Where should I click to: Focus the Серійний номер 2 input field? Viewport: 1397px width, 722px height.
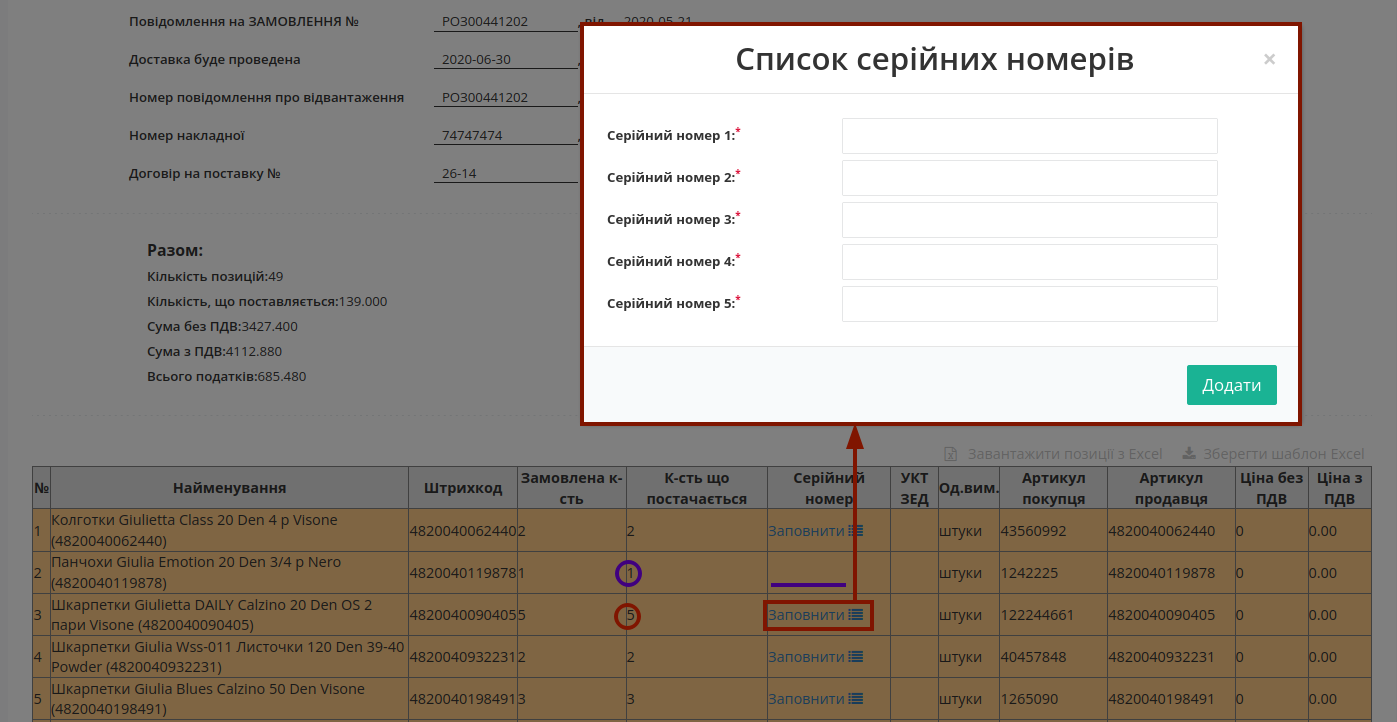[x=1029, y=178]
